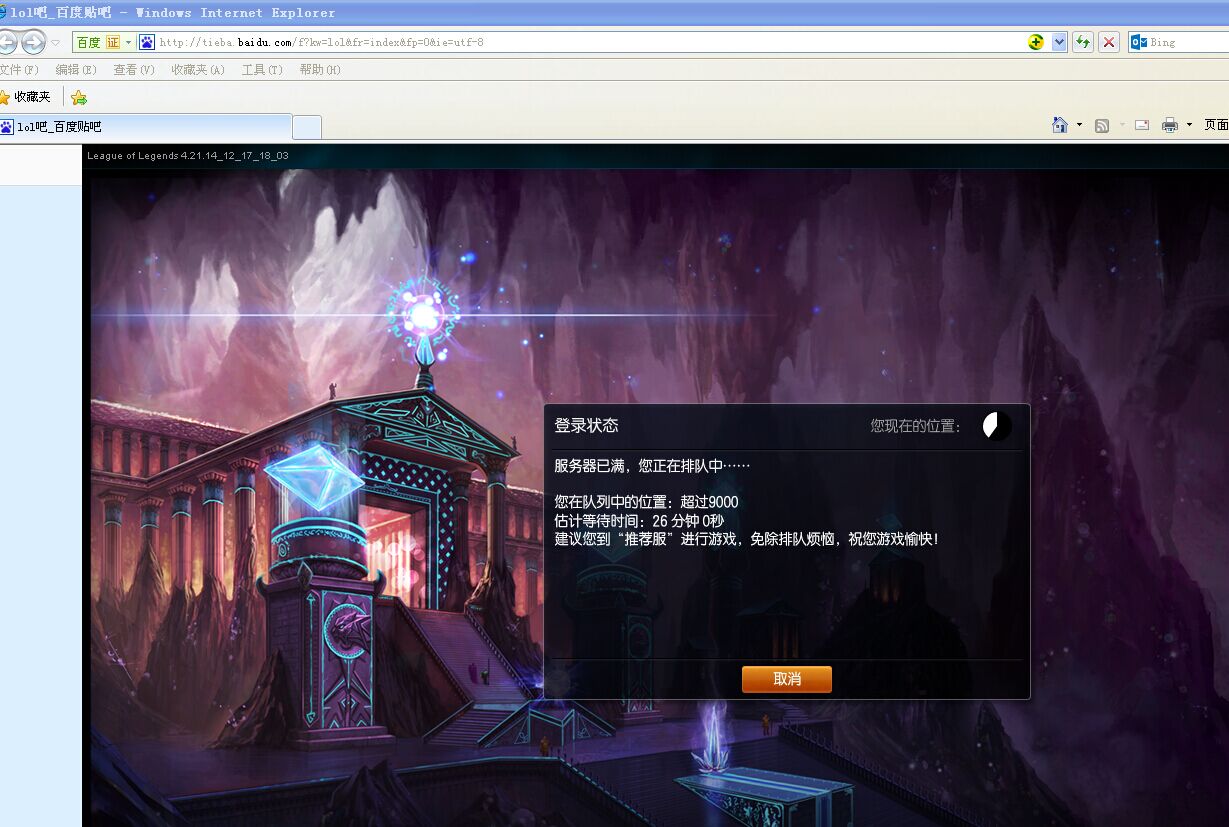The image size is (1229, 827).
Task: Click text 服务器已满，您正在排队中
Action: click(652, 465)
